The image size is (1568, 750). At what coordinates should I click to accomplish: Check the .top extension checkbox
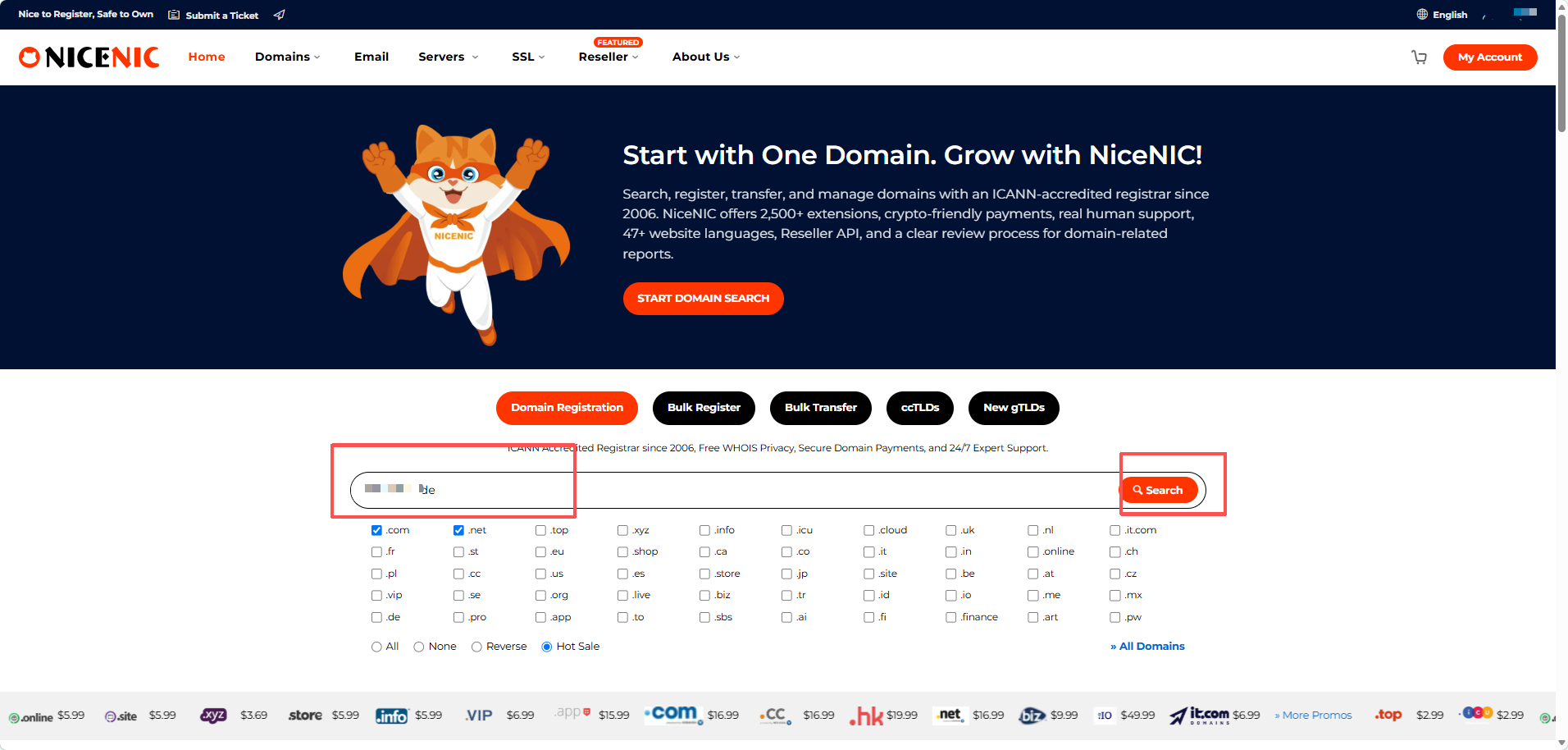coord(540,530)
